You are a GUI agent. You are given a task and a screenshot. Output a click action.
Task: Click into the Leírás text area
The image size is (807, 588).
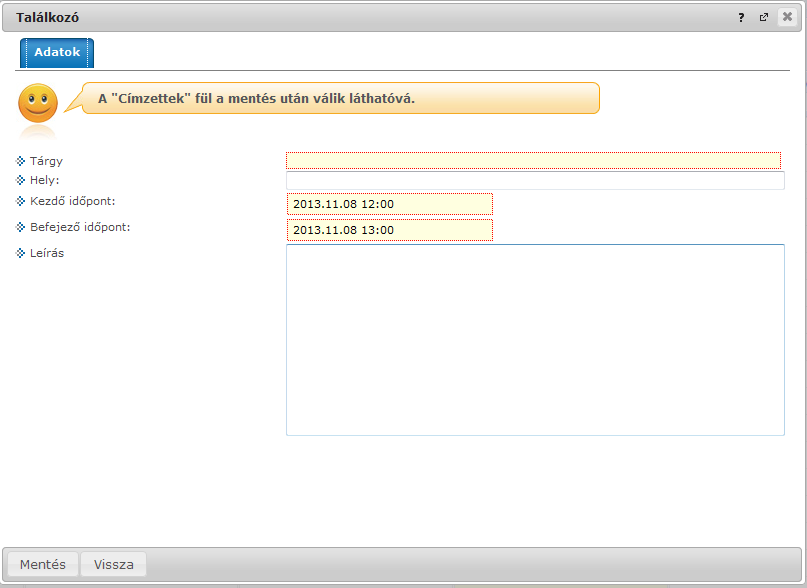point(535,340)
